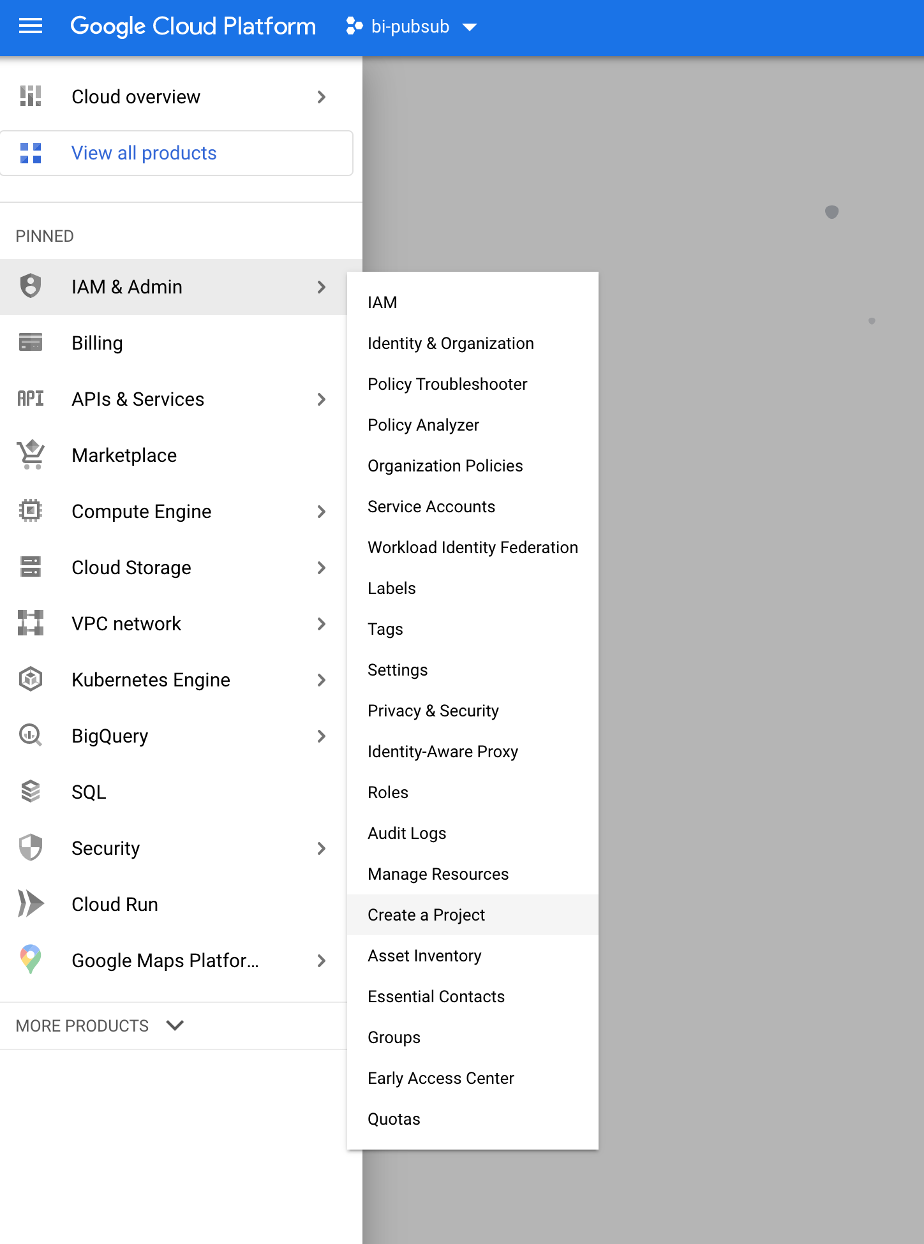924x1244 pixels.
Task: Open Policy Analyzer
Action: tap(472, 425)
